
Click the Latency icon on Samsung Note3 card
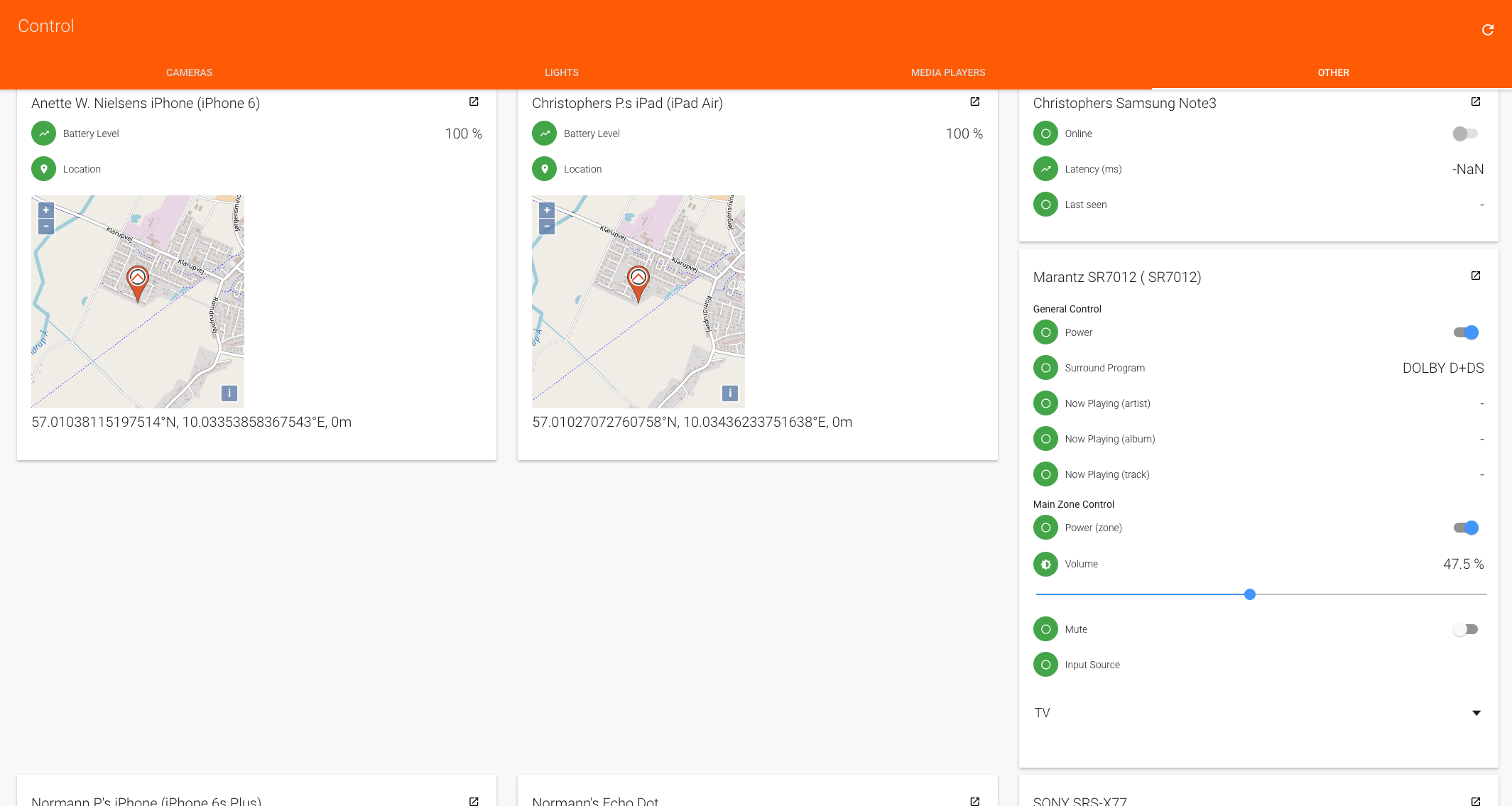tap(1045, 169)
